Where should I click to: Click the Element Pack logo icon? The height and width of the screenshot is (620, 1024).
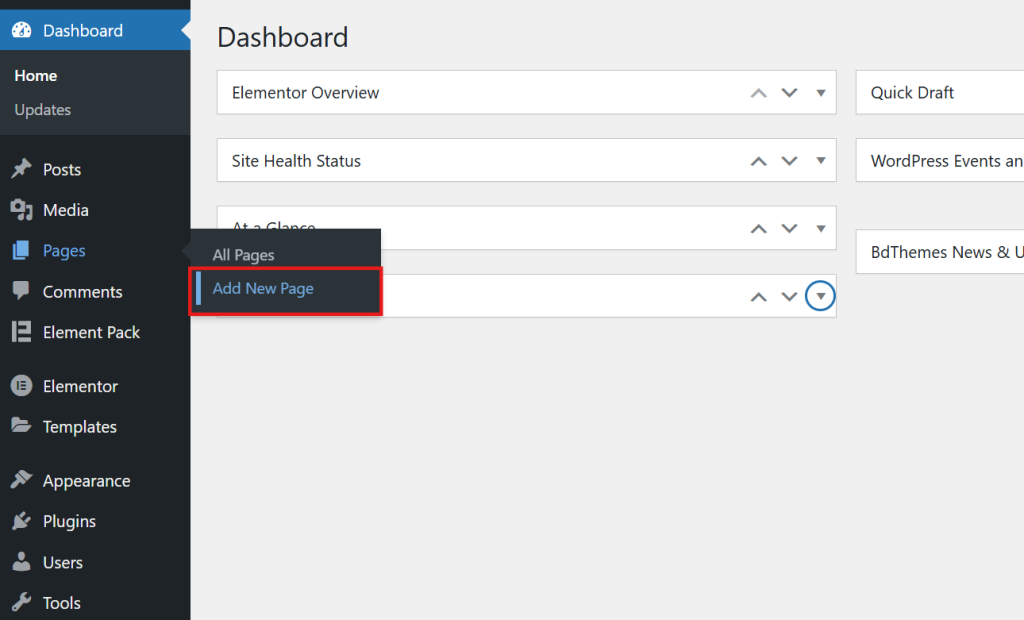tap(21, 332)
